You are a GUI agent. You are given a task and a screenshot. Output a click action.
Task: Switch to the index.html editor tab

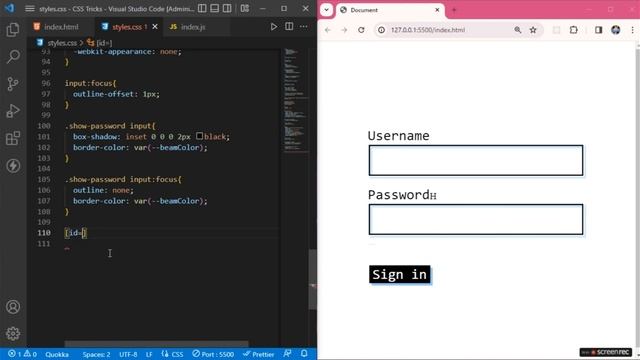61,27
